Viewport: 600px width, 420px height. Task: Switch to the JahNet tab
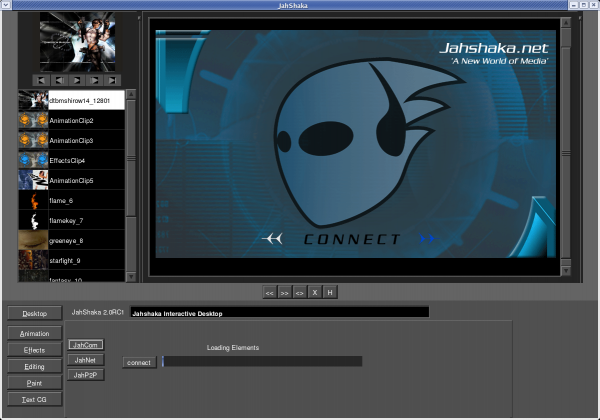(x=85, y=359)
